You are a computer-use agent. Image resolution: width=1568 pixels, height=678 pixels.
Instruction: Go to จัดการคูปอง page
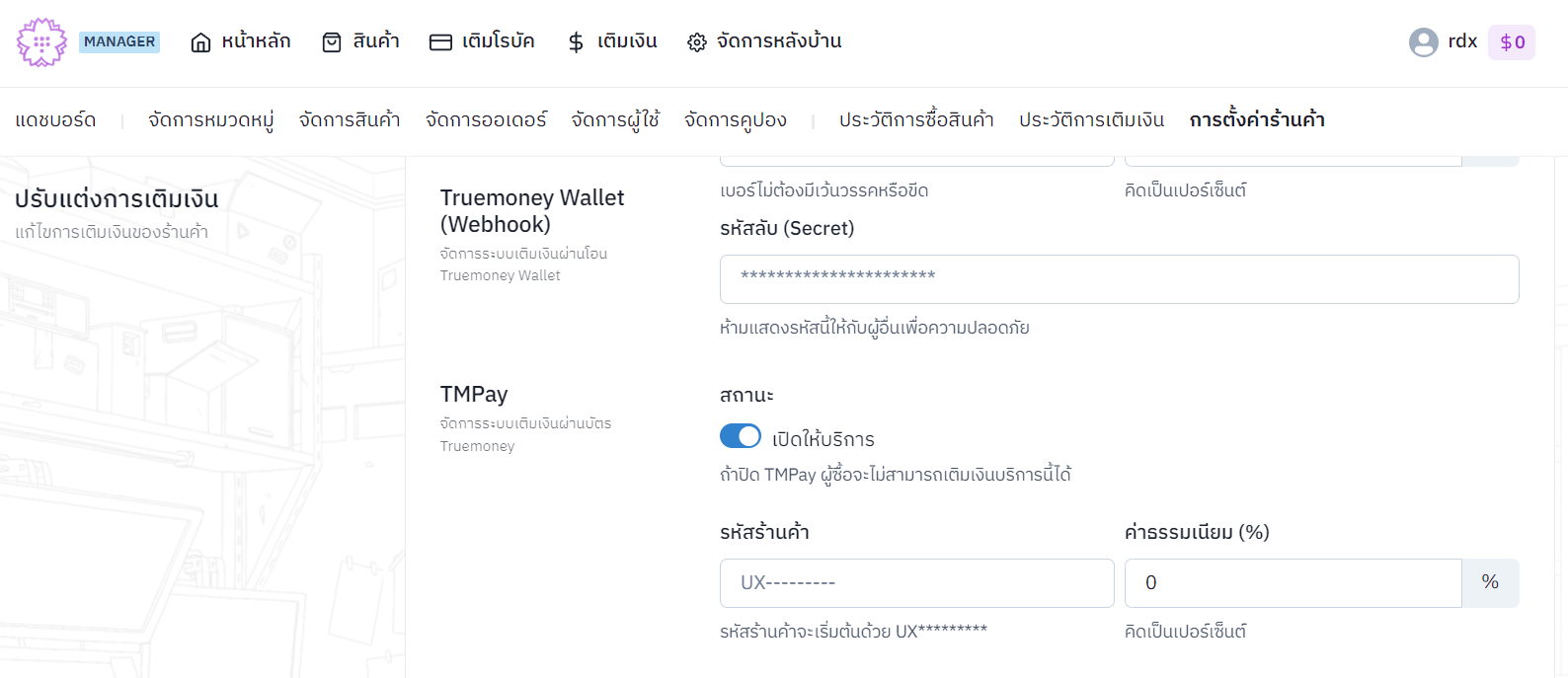pyautogui.click(x=736, y=120)
